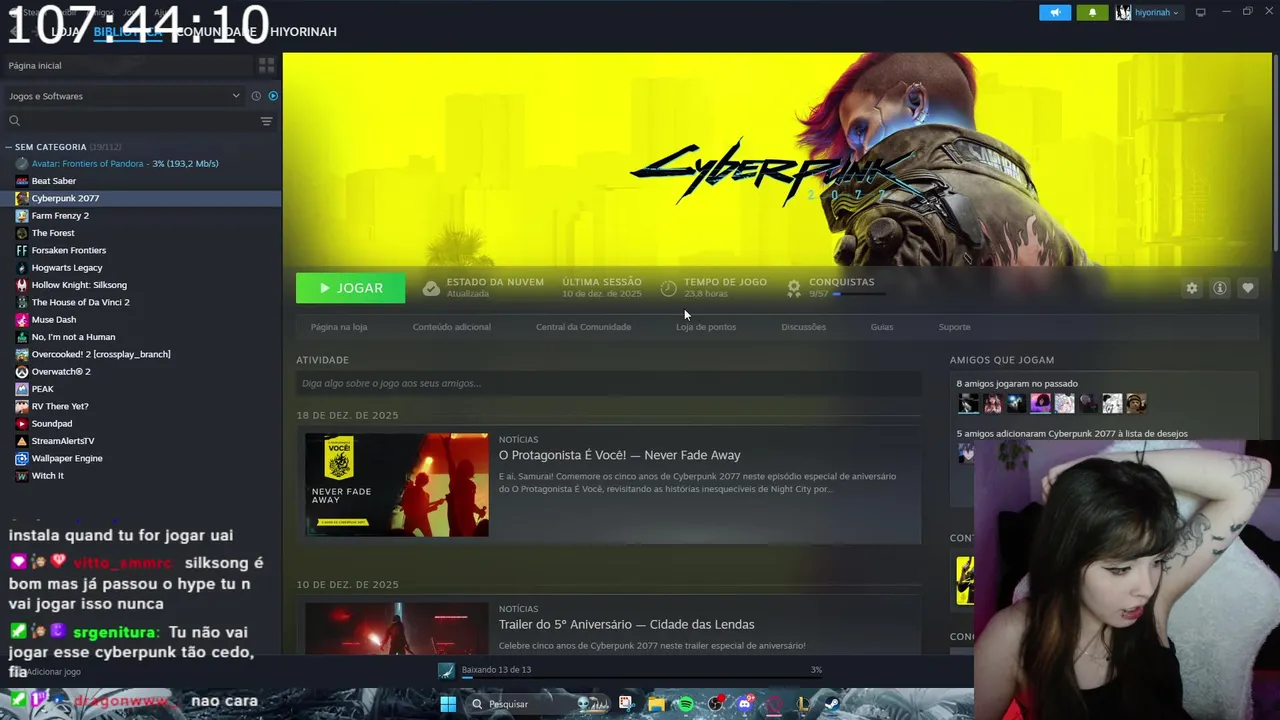The width and height of the screenshot is (1280, 720).
Task: Open Loja de pontos tab
Action: [x=706, y=327]
